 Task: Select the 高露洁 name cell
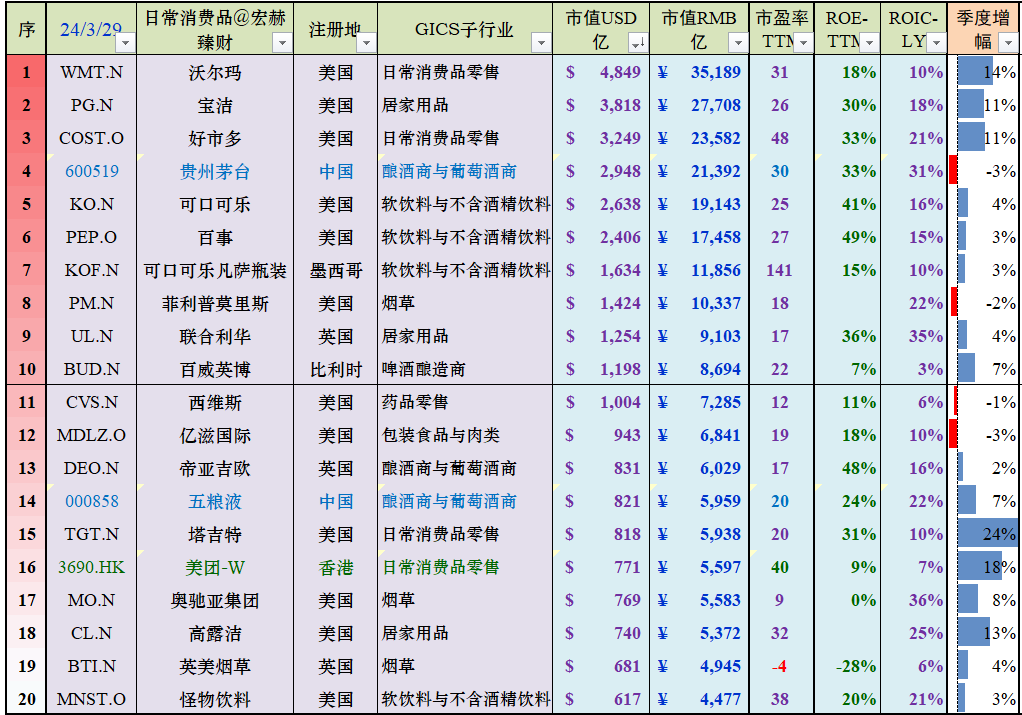pyautogui.click(x=215, y=634)
